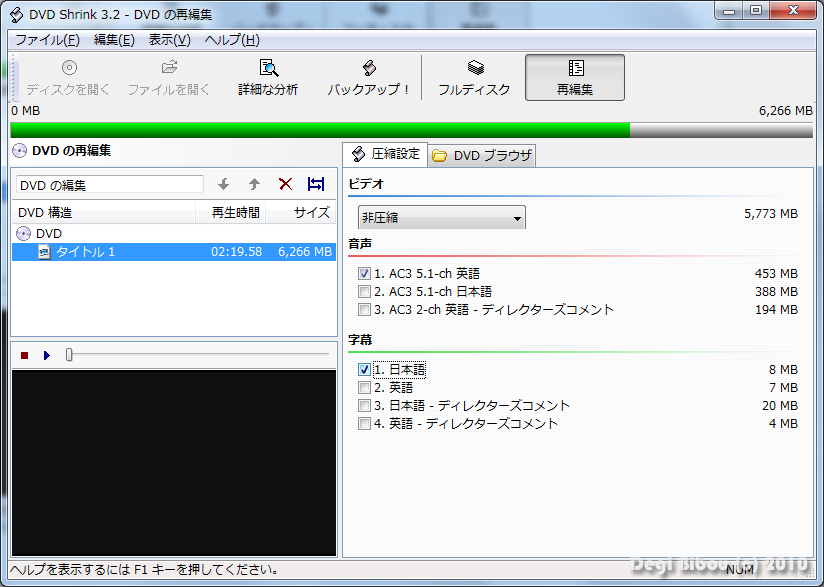Click the black video preview area
Image resolution: width=824 pixels, height=587 pixels.
point(174,462)
